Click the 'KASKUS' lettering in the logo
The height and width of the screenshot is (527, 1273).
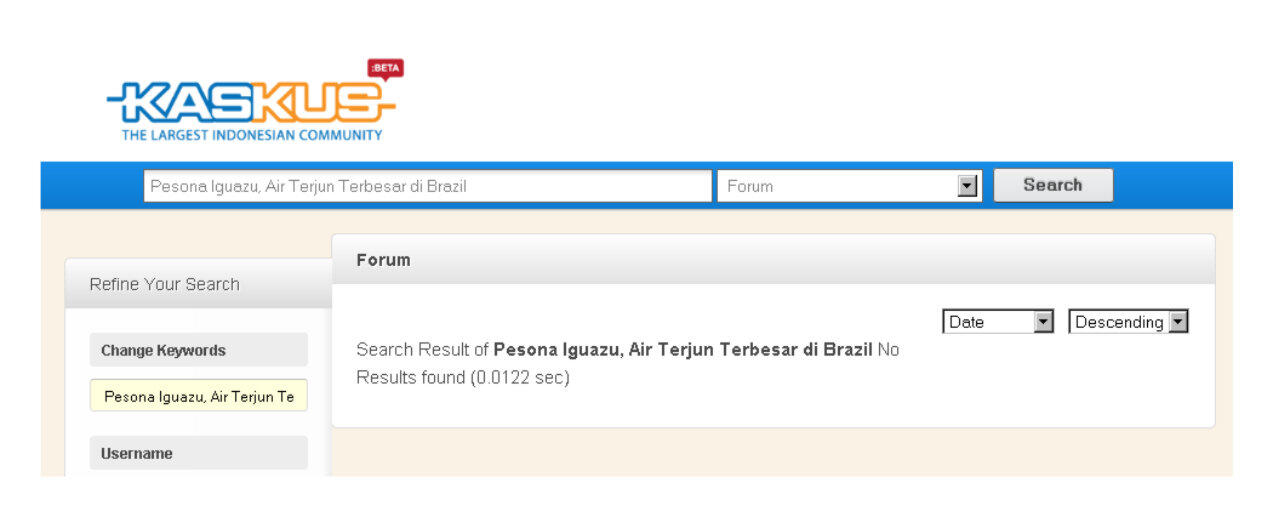click(250, 103)
